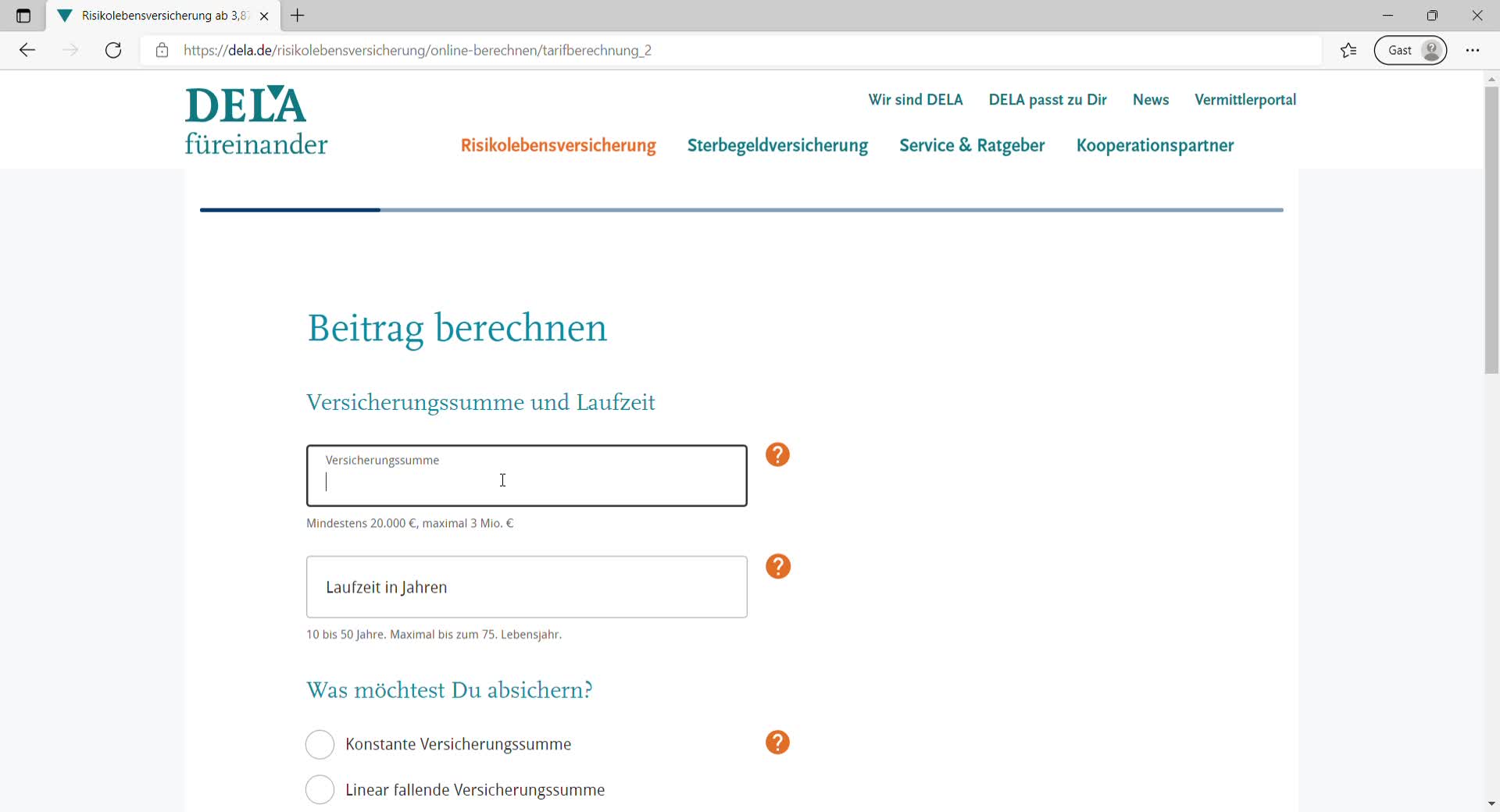Click the Laufzeit in Jahren field
Screen dimensions: 1500x812
[x=527, y=587]
